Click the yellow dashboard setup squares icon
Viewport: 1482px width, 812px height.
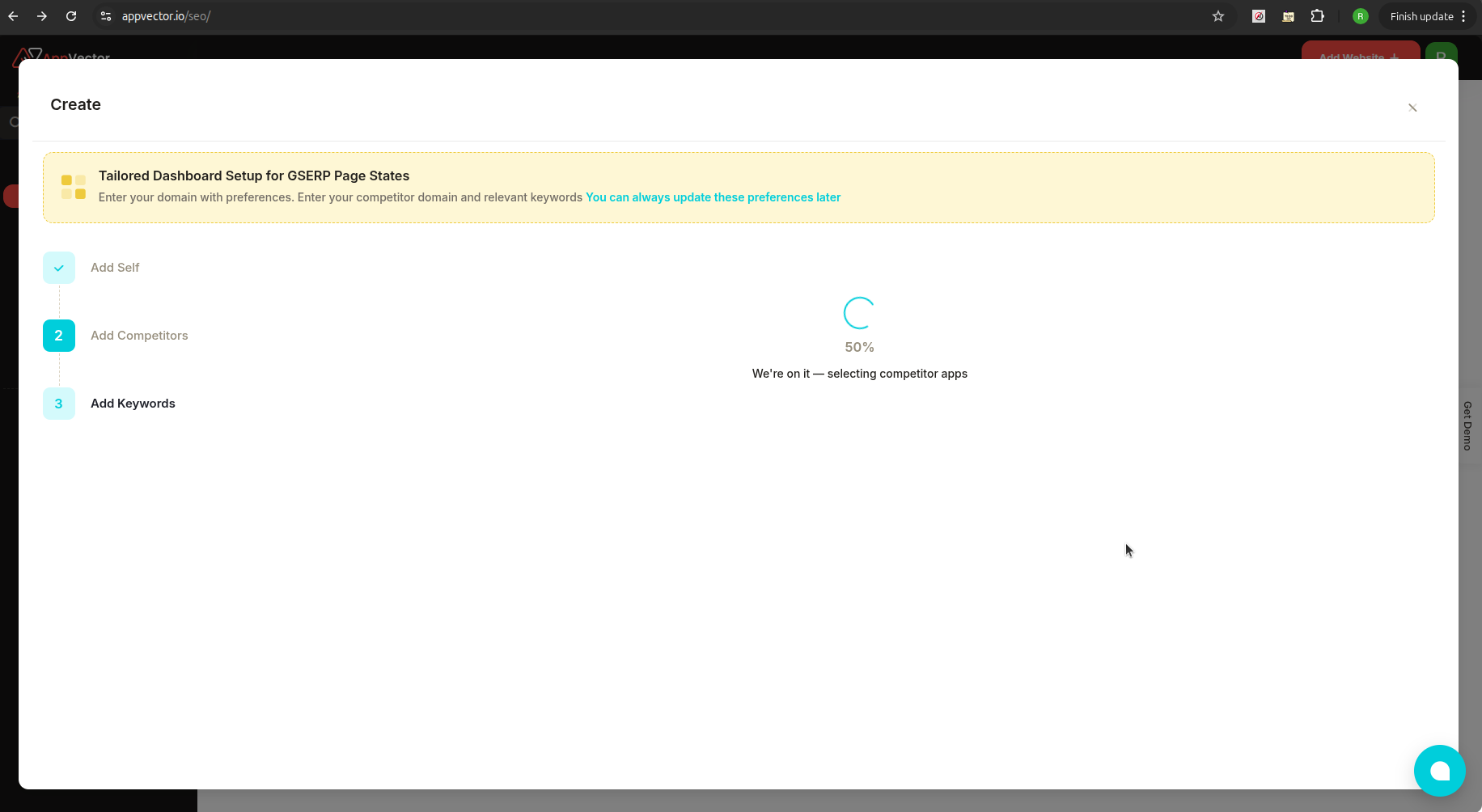(73, 186)
